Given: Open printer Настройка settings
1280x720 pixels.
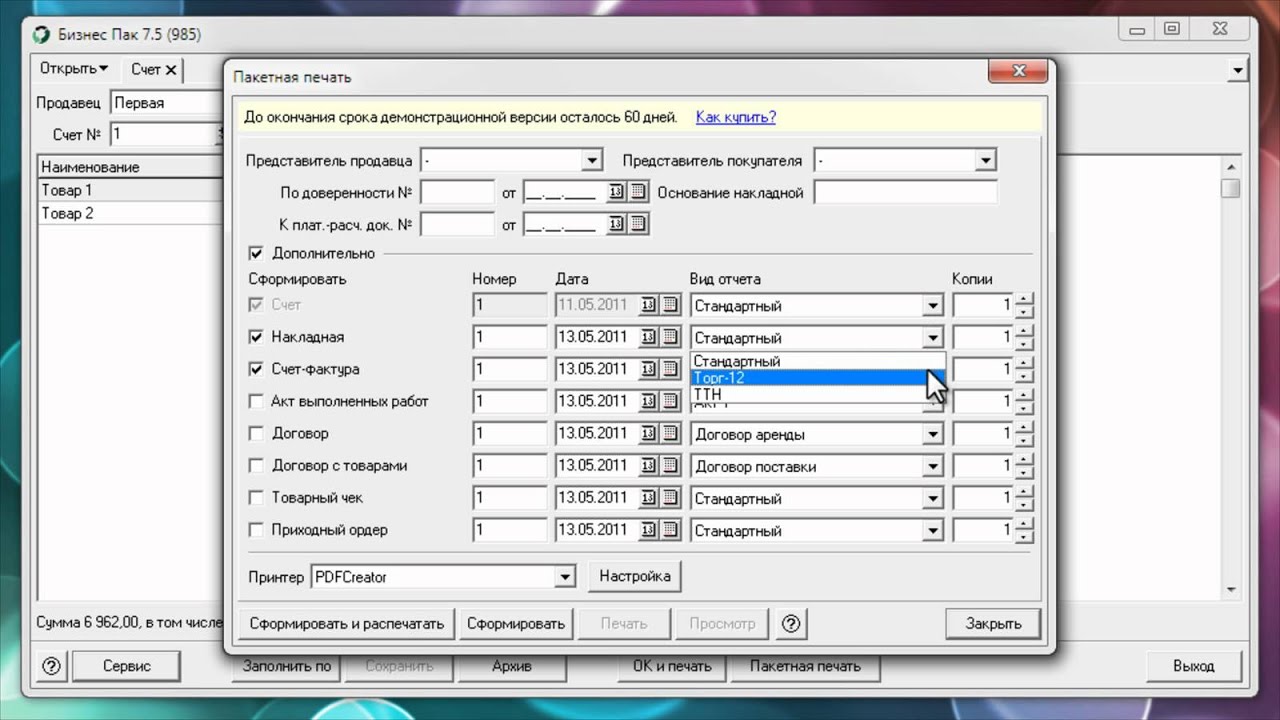Looking at the screenshot, I should click(635, 576).
